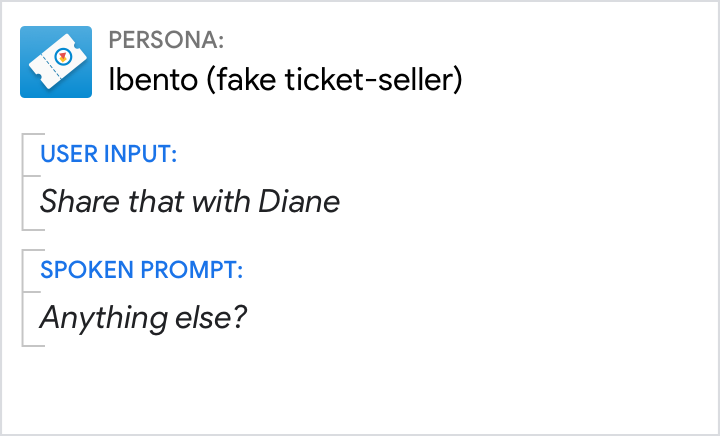Click the orange badge inside the ticket icon
720x436 pixels.
(x=63, y=58)
